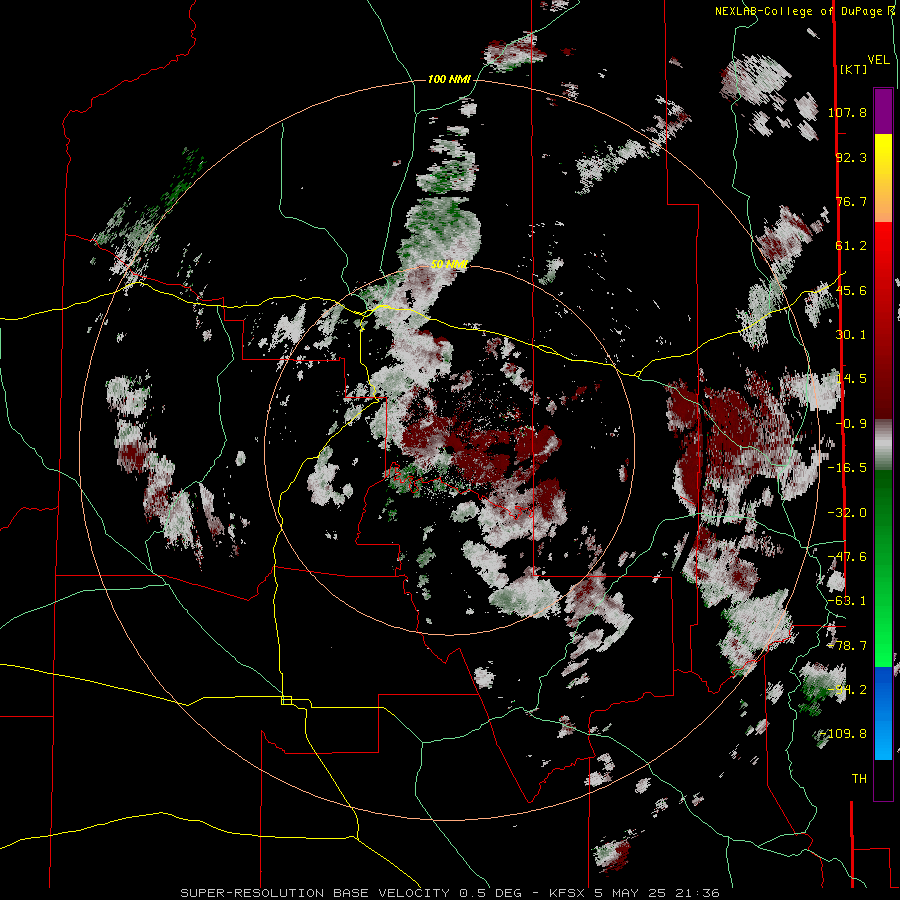Viewport: 900px width, 900px height.
Task: Click the 30.1 velocity scale value
Action: tap(851, 335)
